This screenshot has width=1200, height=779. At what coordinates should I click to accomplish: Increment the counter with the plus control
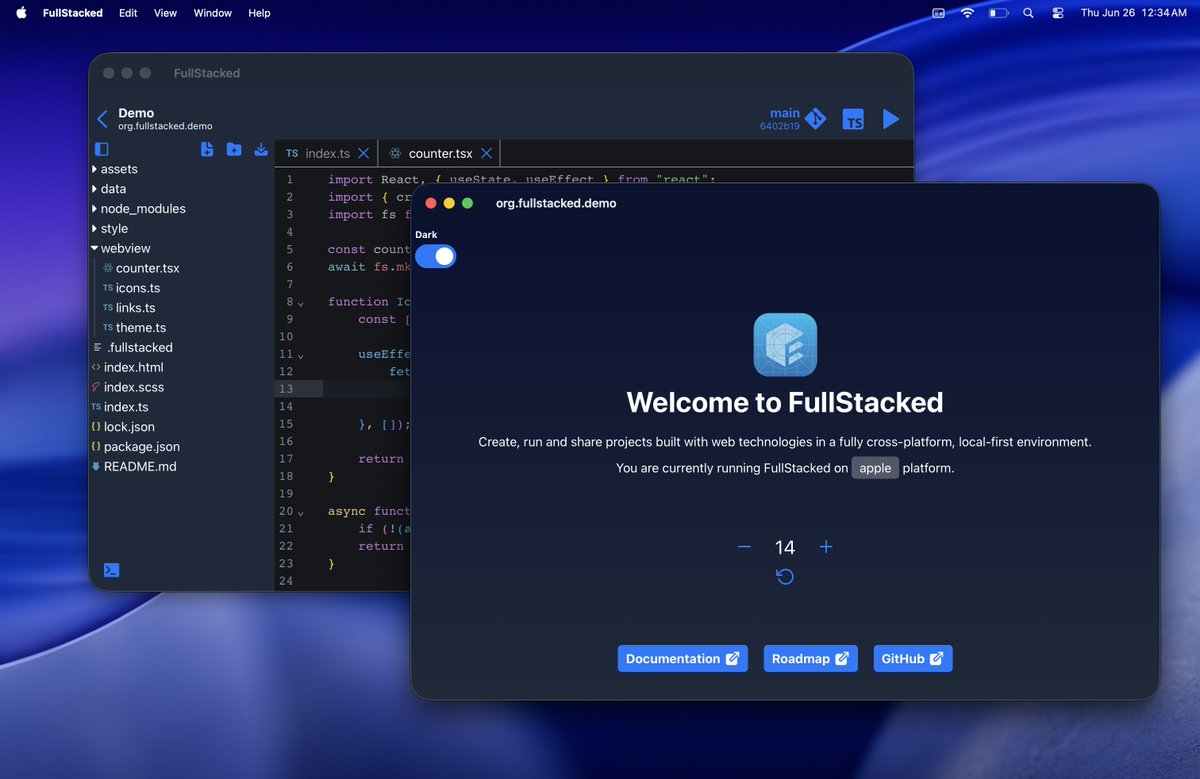825,547
